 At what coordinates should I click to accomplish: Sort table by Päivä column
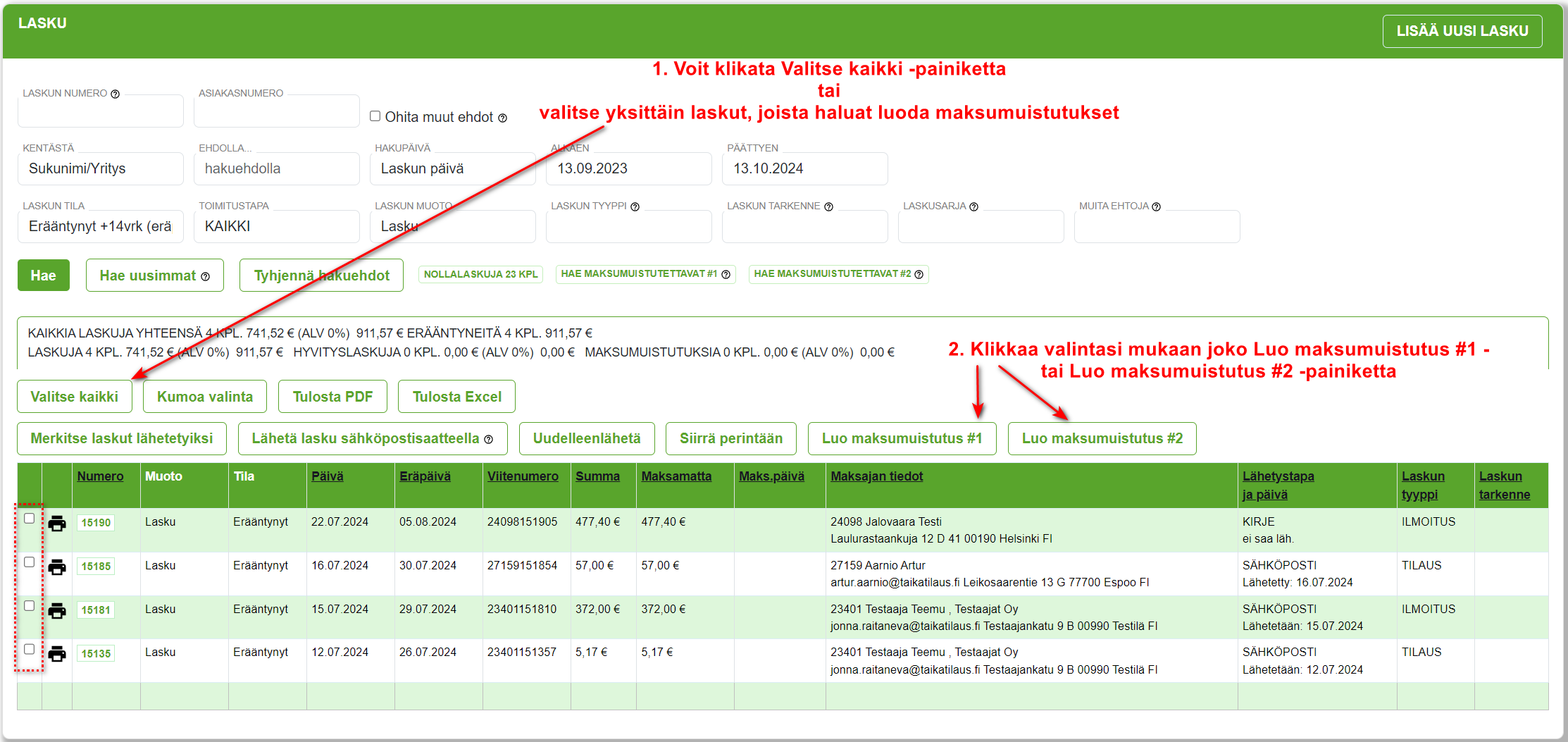click(328, 476)
